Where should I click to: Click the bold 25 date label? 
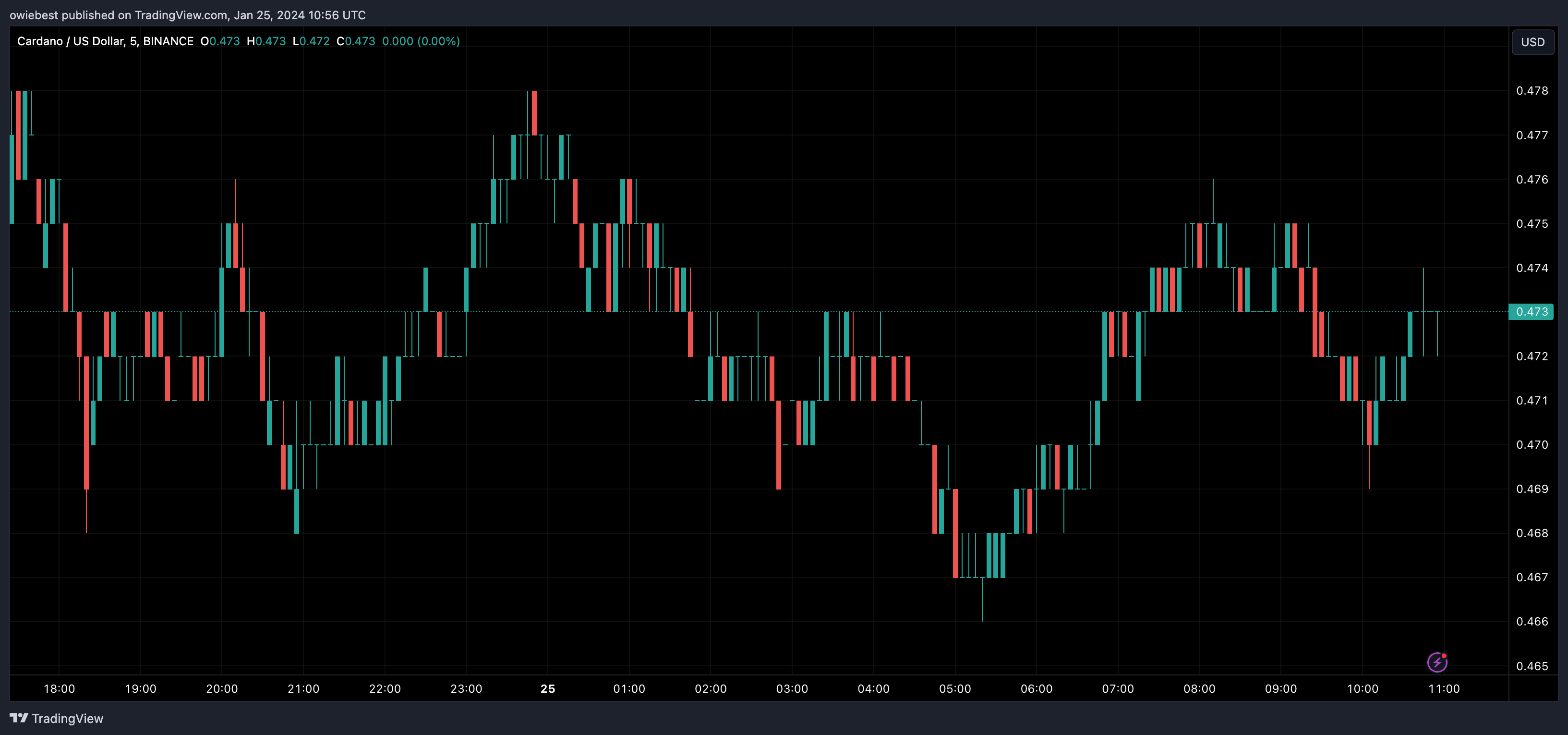[x=548, y=689]
